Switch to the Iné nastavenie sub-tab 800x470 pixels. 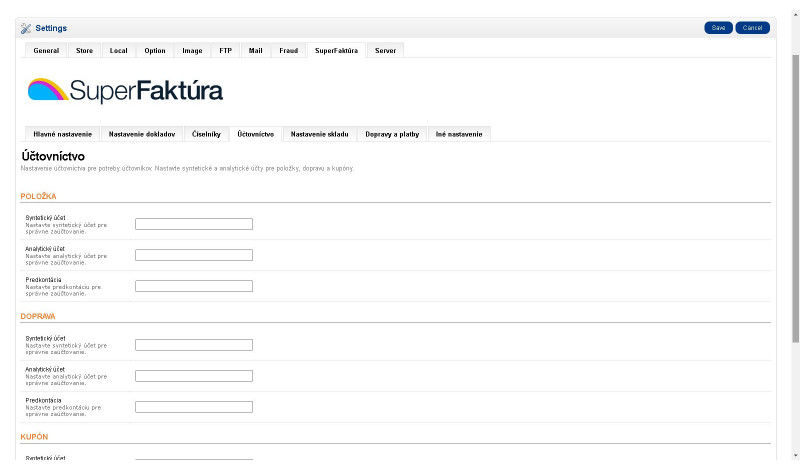(459, 134)
